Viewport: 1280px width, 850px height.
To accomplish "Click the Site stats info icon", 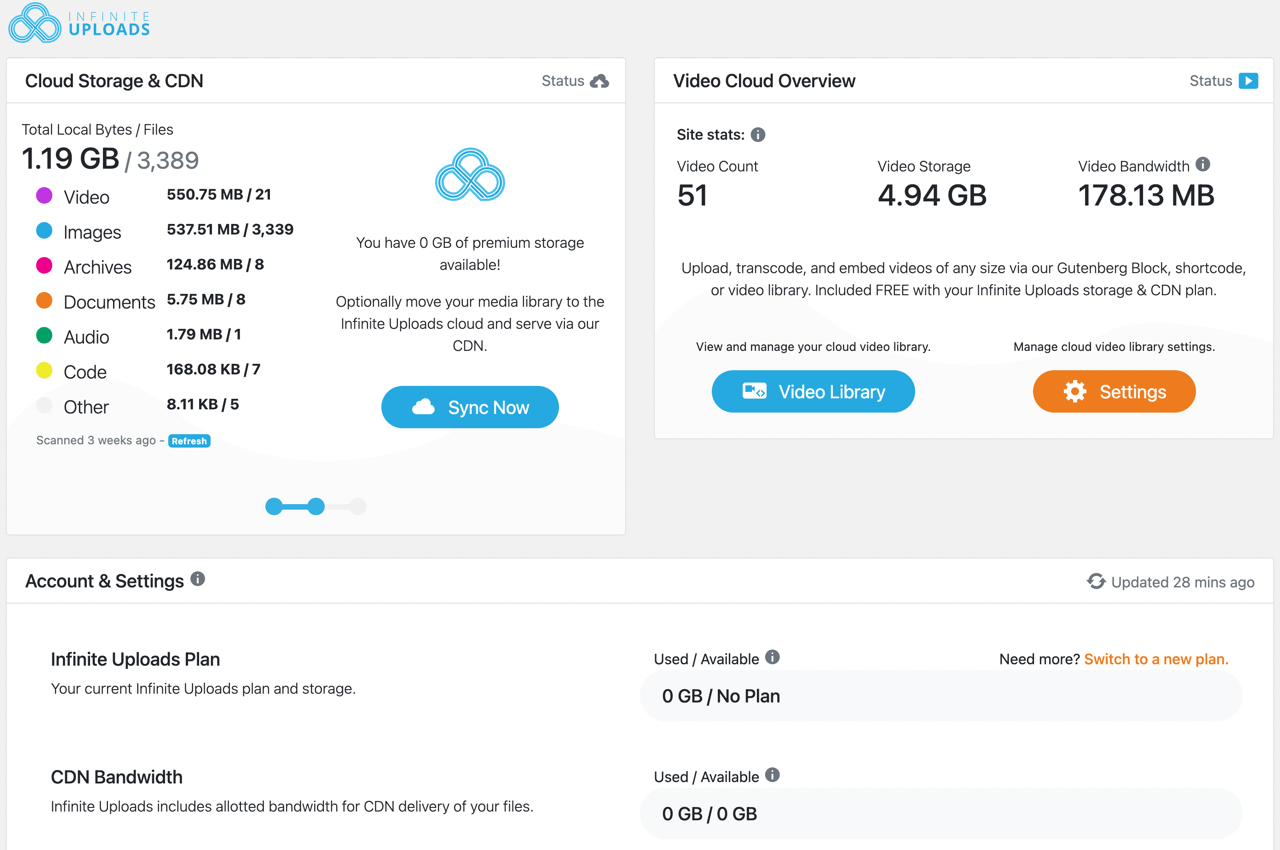I will click(758, 134).
